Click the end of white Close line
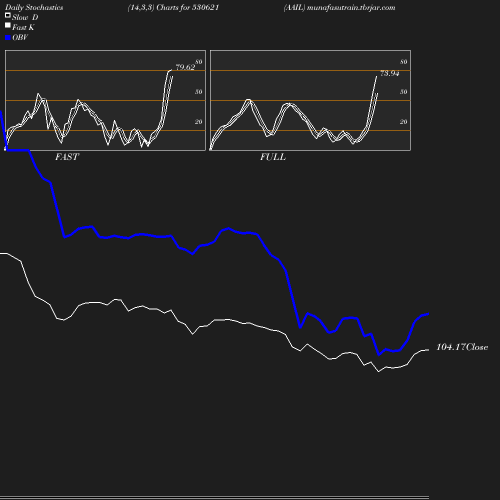Viewport: 500px width, 500px height. (x=428, y=350)
